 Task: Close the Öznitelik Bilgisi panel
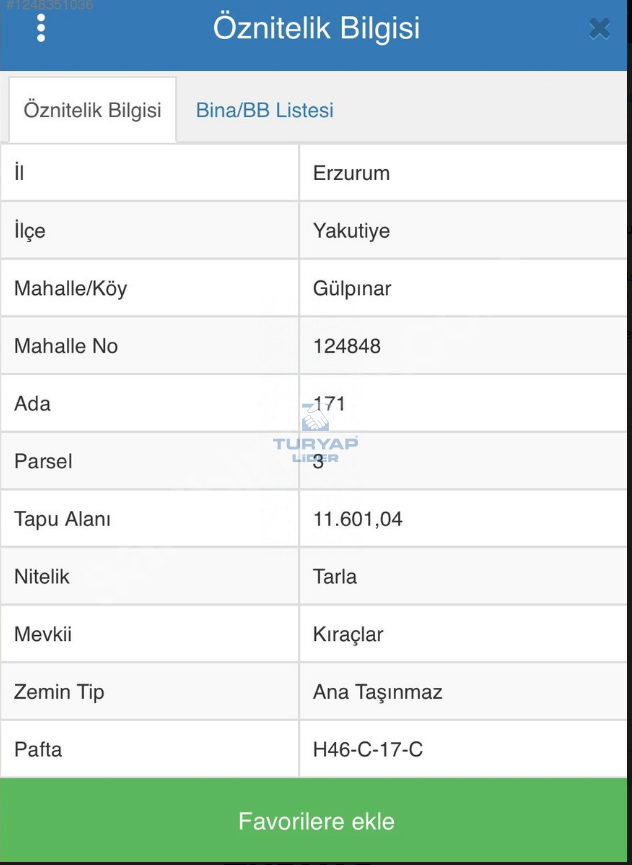click(x=599, y=29)
